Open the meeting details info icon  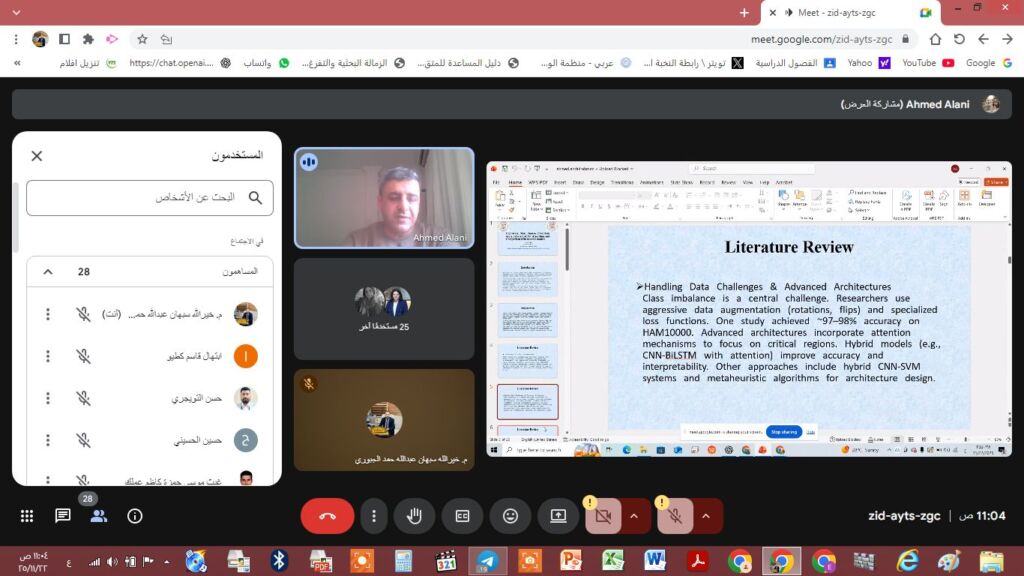[x=135, y=516]
